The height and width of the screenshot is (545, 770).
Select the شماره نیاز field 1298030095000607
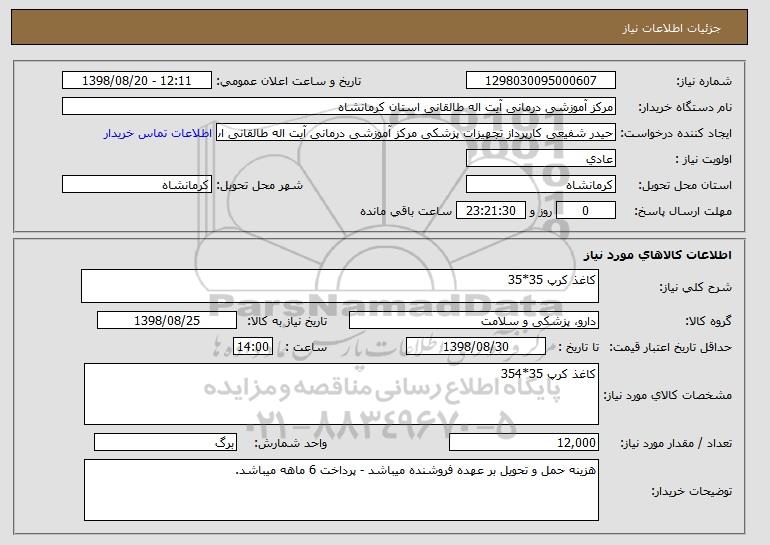click(541, 81)
